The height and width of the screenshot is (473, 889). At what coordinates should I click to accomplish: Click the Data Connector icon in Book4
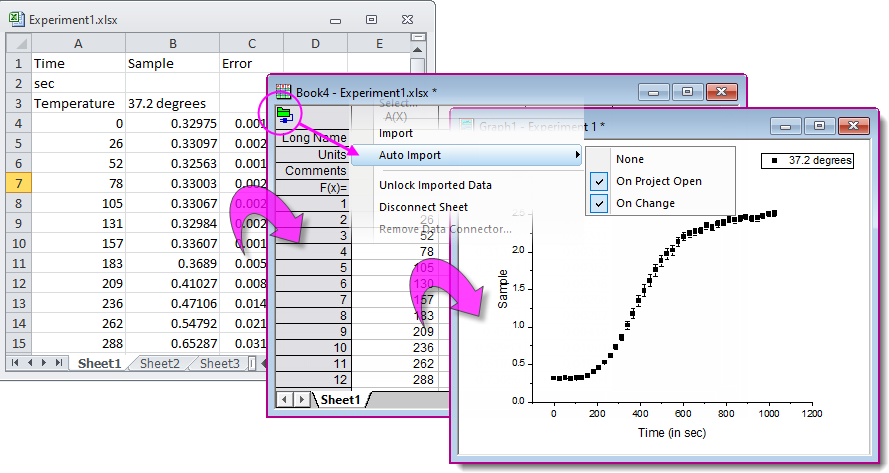285,115
